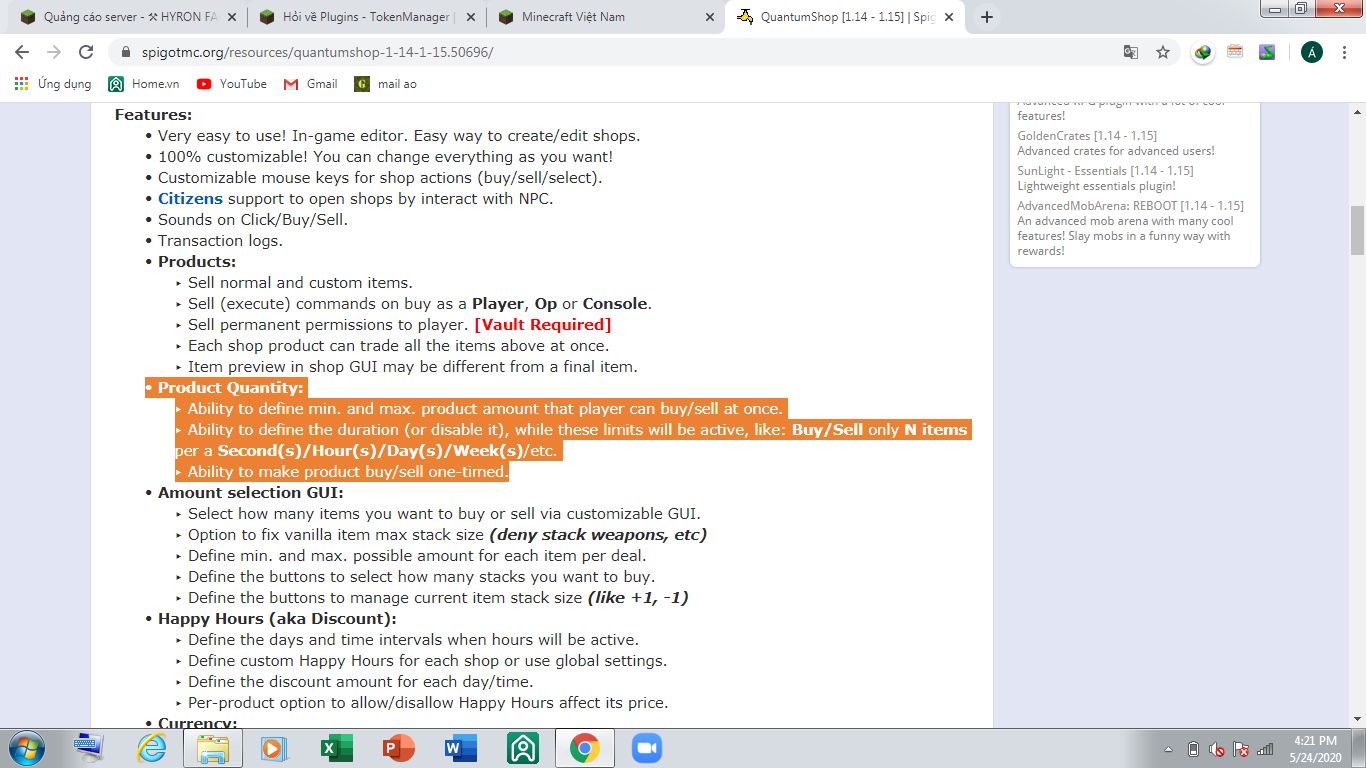Viewport: 1366px width, 768px height.
Task: Launch Internet Explorer from the taskbar
Action: [x=151, y=747]
